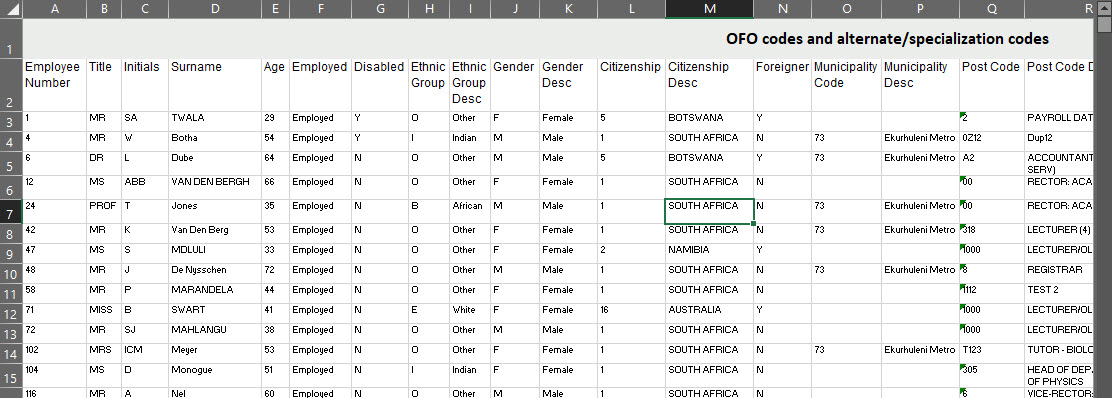1112x398 pixels.
Task: Select ethnic group desc cell 'White'
Action: click(x=469, y=314)
